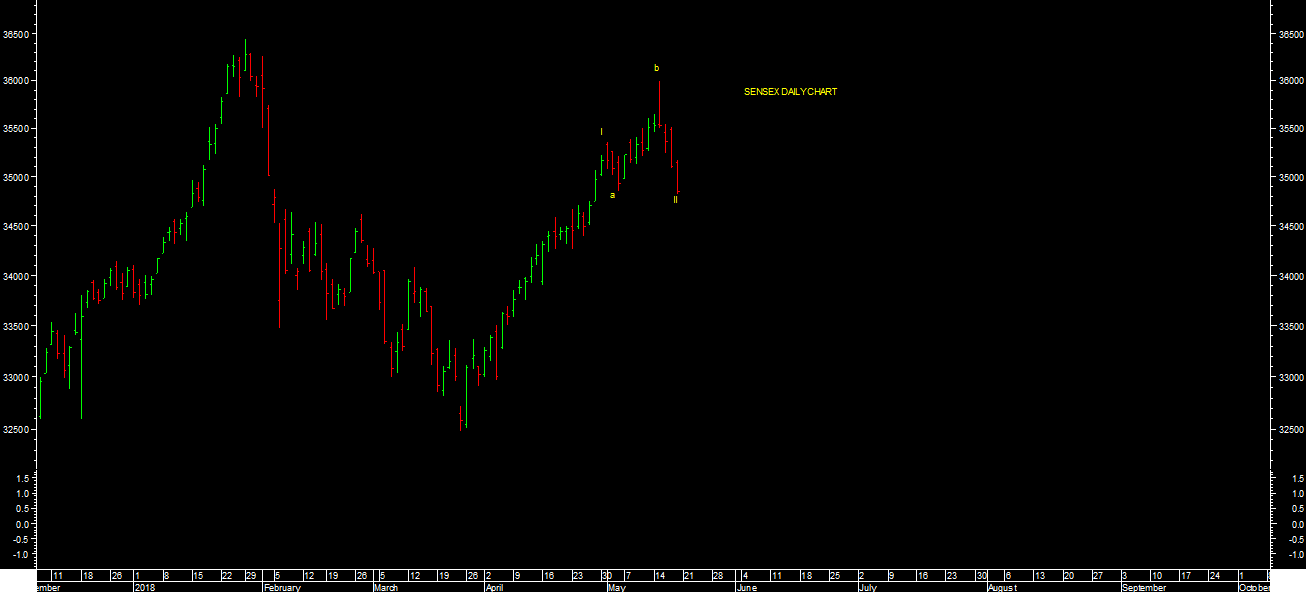
Task: Select the yellow wave label 'a'
Action: coord(612,195)
